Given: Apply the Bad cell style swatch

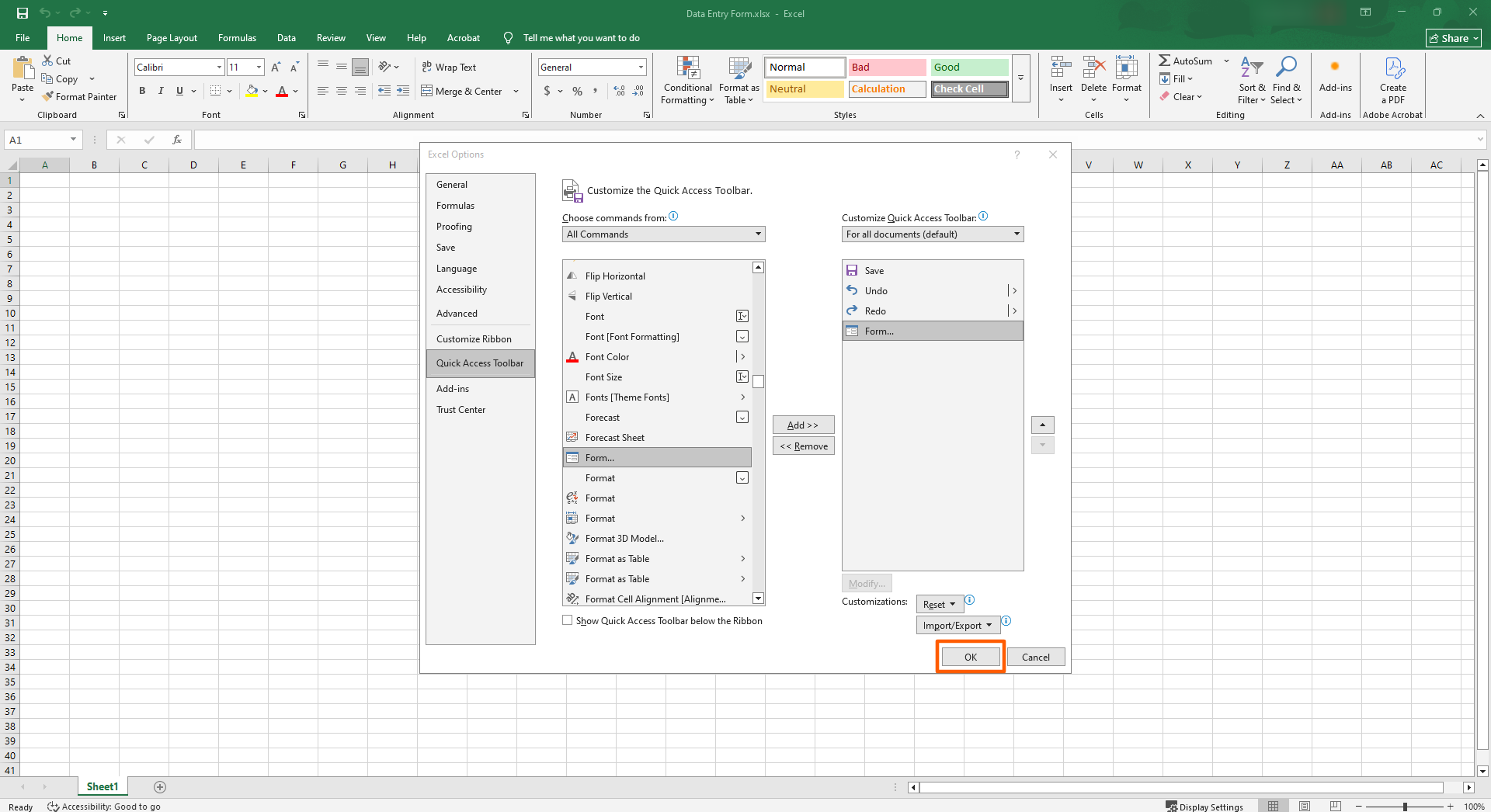Looking at the screenshot, I should coord(887,68).
